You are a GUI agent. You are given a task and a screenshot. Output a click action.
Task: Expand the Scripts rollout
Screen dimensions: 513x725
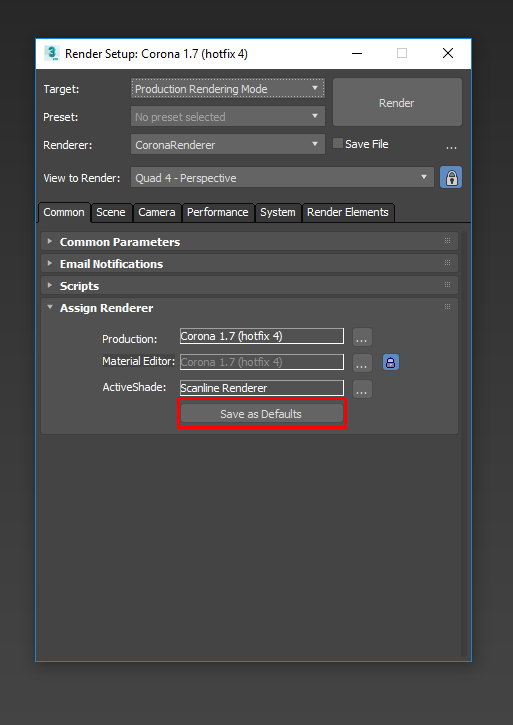[249, 286]
